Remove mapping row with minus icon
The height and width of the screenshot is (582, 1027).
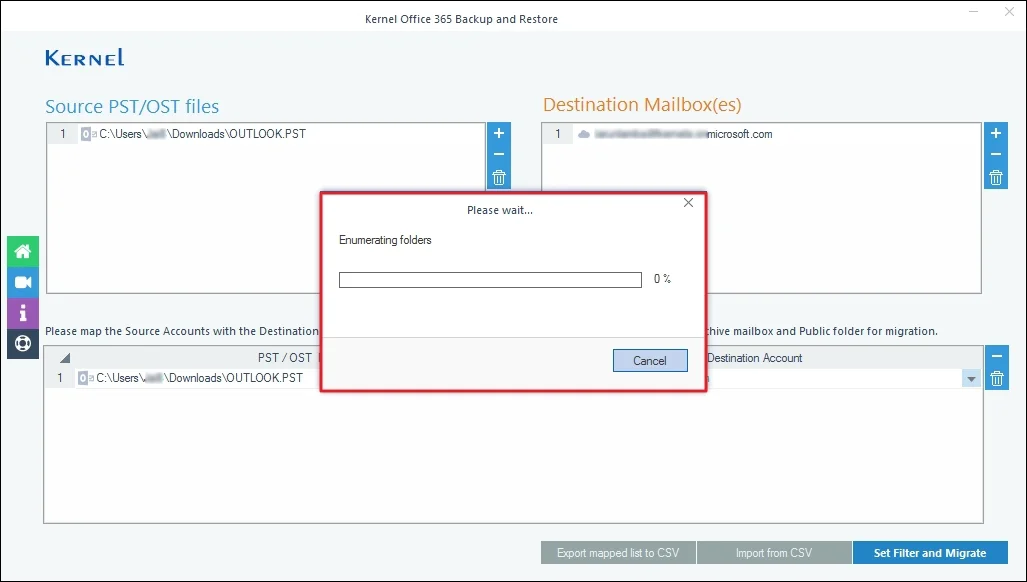(x=996, y=356)
